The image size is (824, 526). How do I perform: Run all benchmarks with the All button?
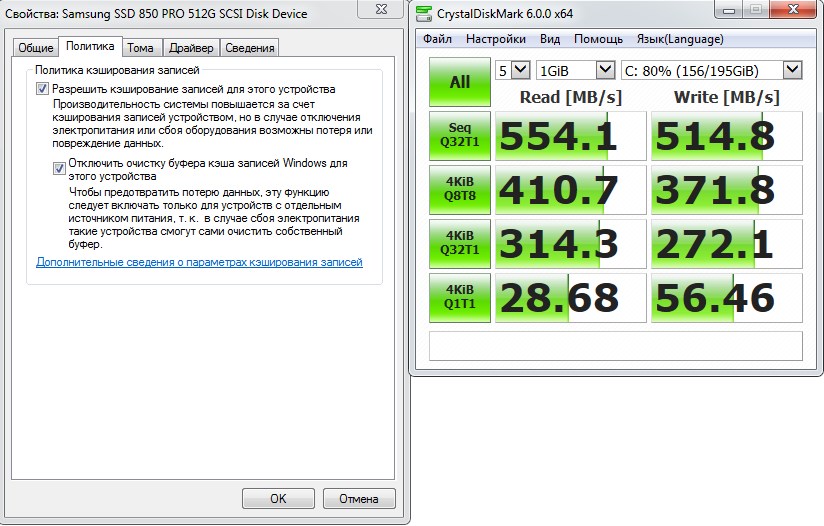[460, 82]
